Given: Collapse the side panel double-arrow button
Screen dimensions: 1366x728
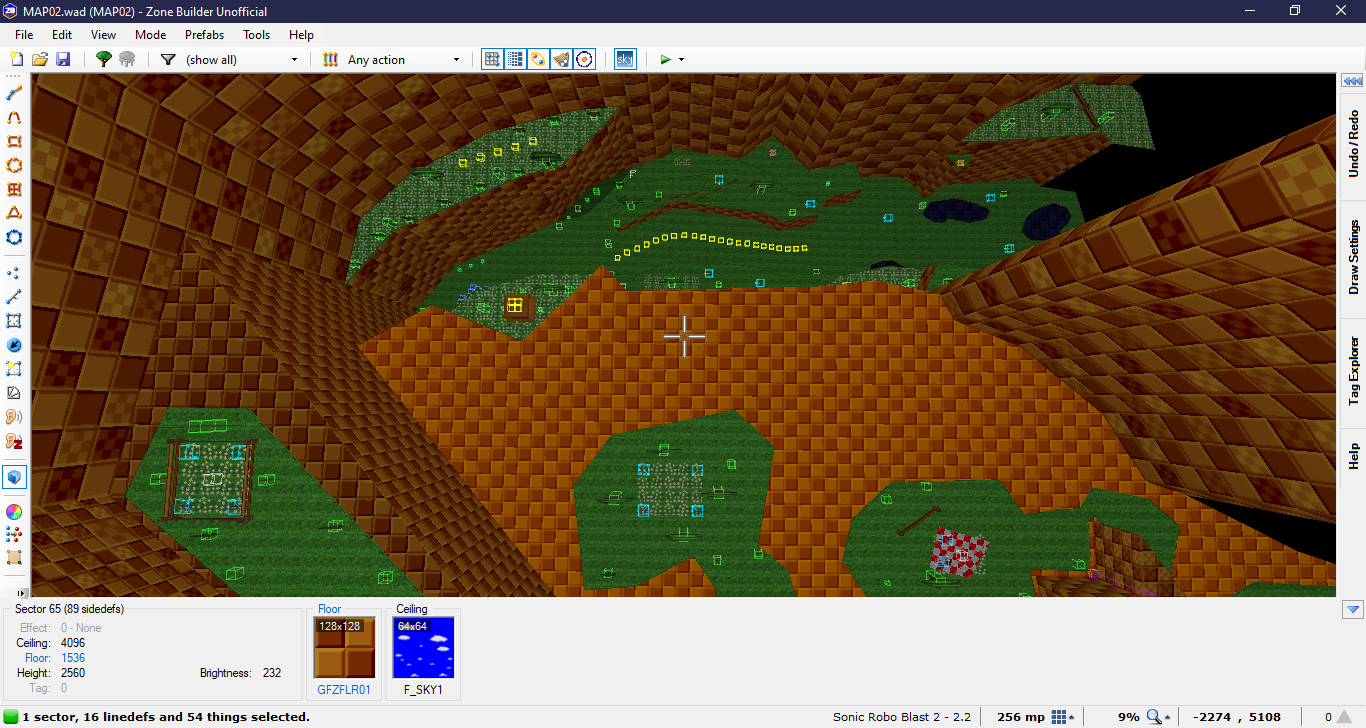Looking at the screenshot, I should (1353, 81).
